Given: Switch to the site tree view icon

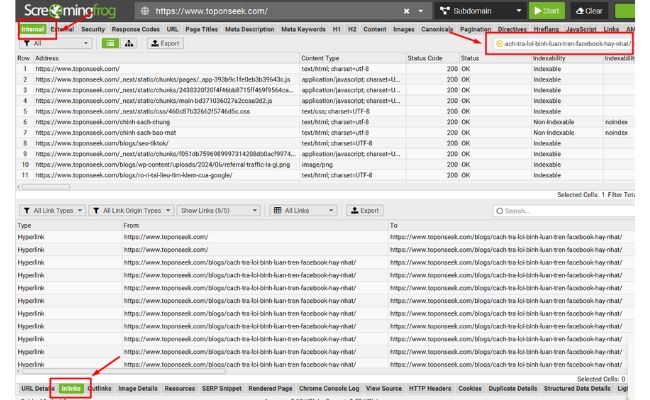Looking at the screenshot, I should [x=130, y=43].
